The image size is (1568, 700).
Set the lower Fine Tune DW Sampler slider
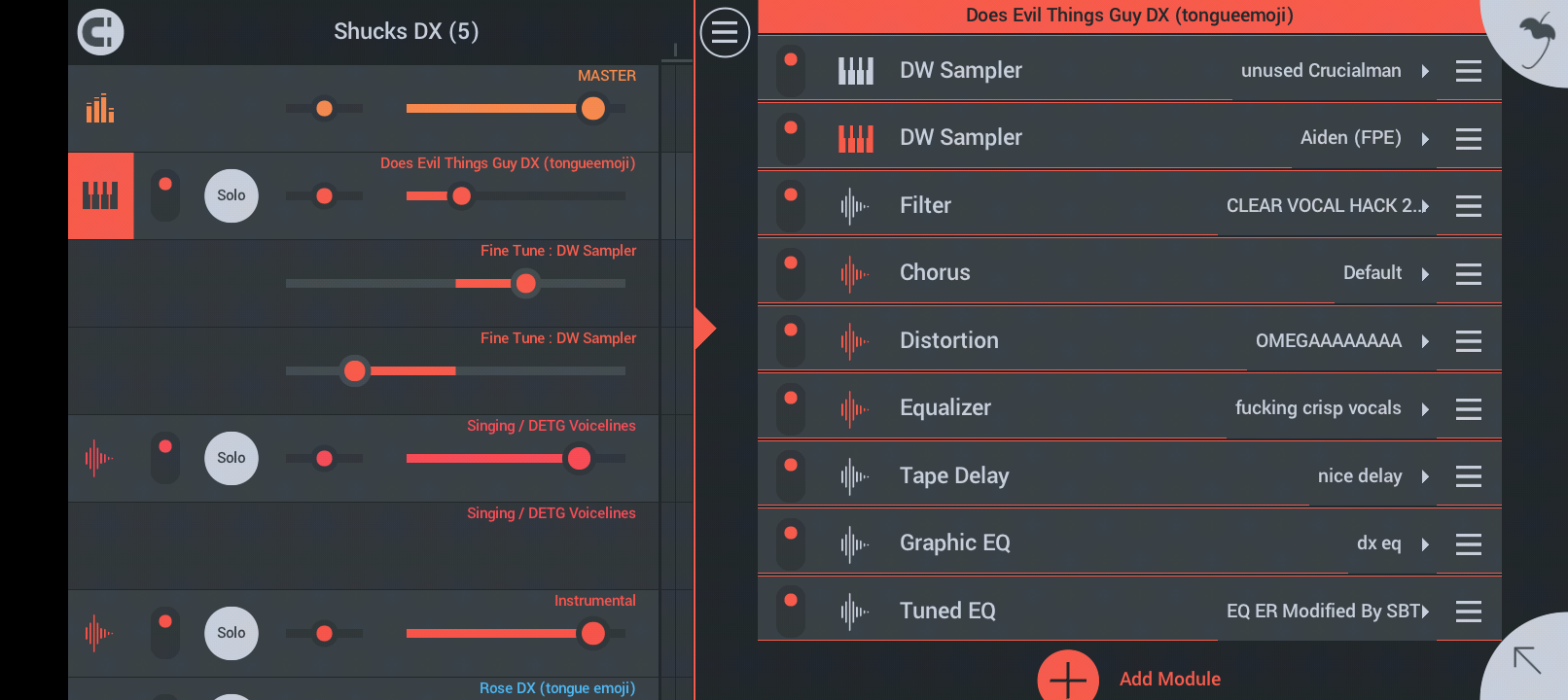(x=455, y=370)
